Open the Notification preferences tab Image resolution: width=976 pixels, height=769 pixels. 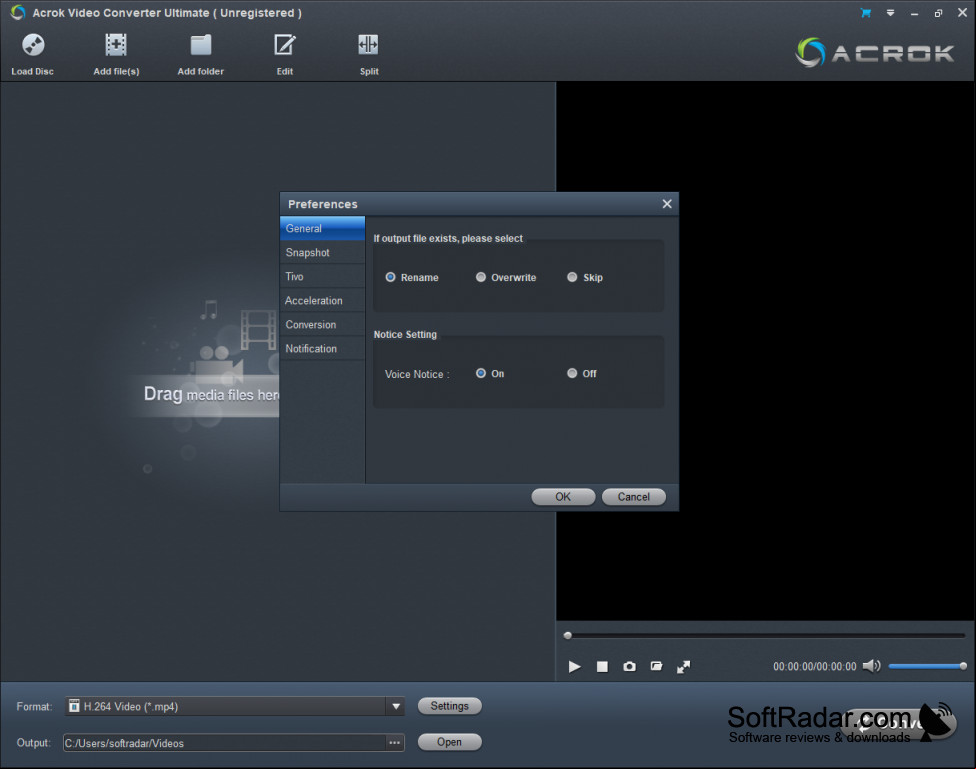pyautogui.click(x=322, y=349)
